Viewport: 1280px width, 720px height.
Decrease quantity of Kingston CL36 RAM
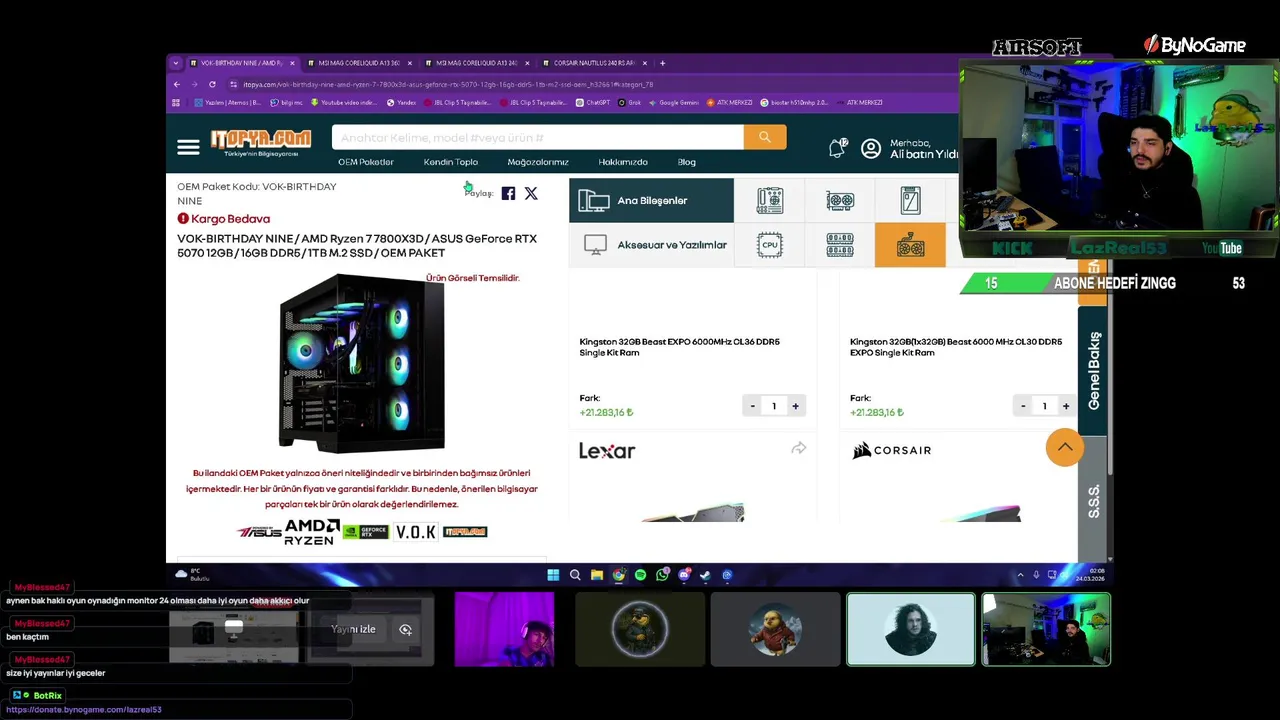752,406
